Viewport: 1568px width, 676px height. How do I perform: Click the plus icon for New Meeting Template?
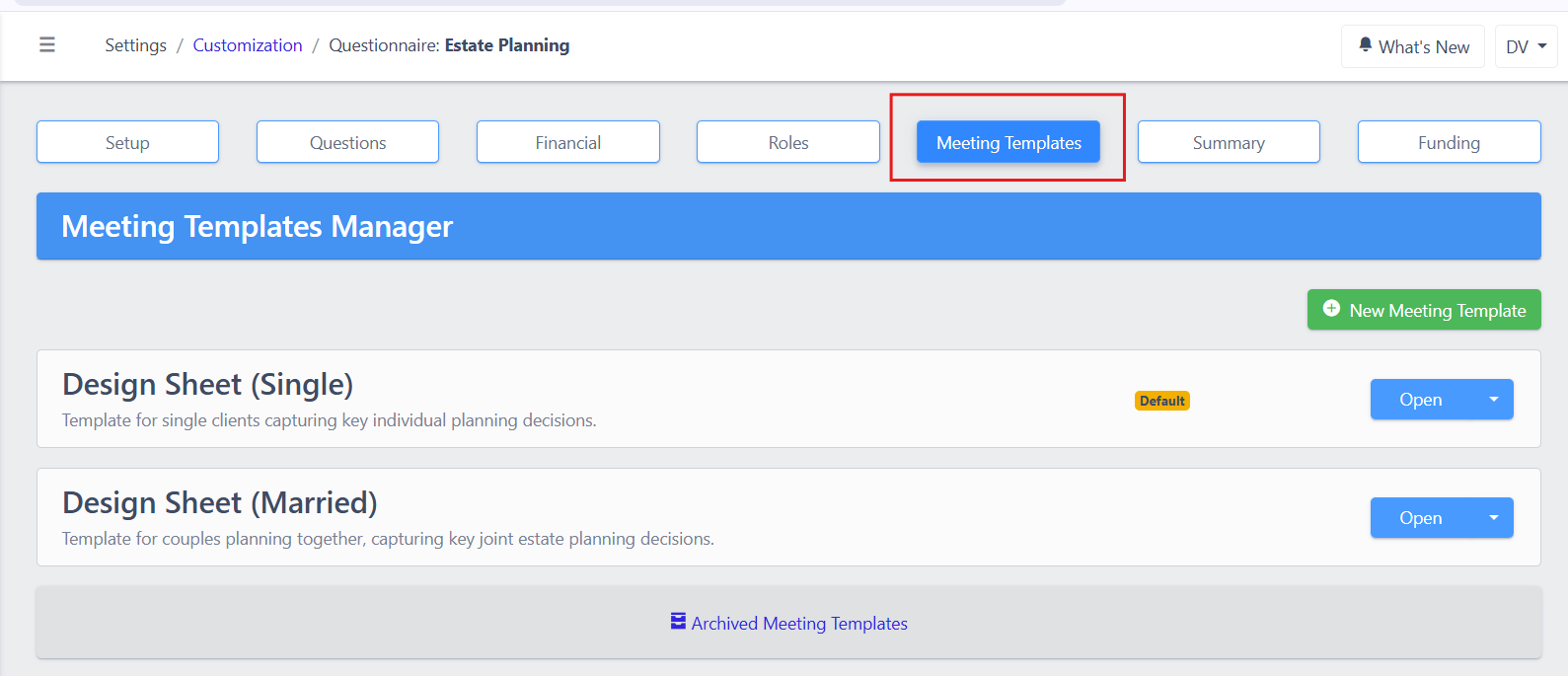coord(1331,309)
